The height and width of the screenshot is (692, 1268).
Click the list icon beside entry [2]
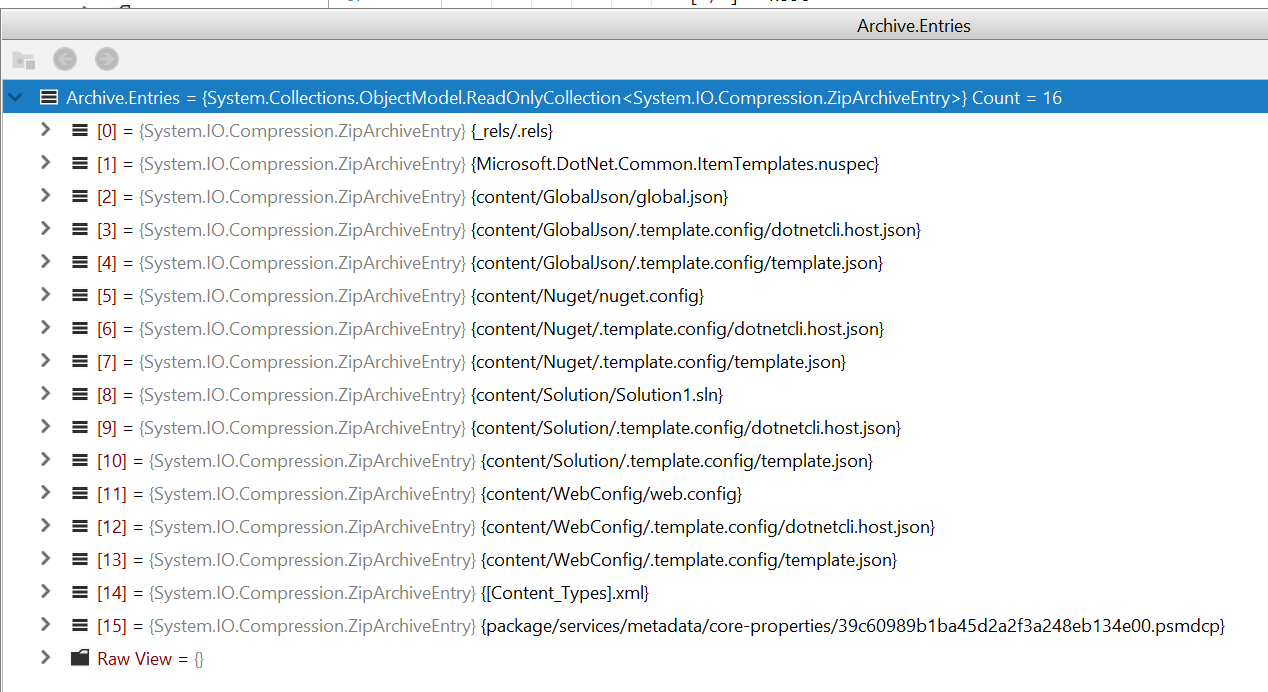(81, 196)
